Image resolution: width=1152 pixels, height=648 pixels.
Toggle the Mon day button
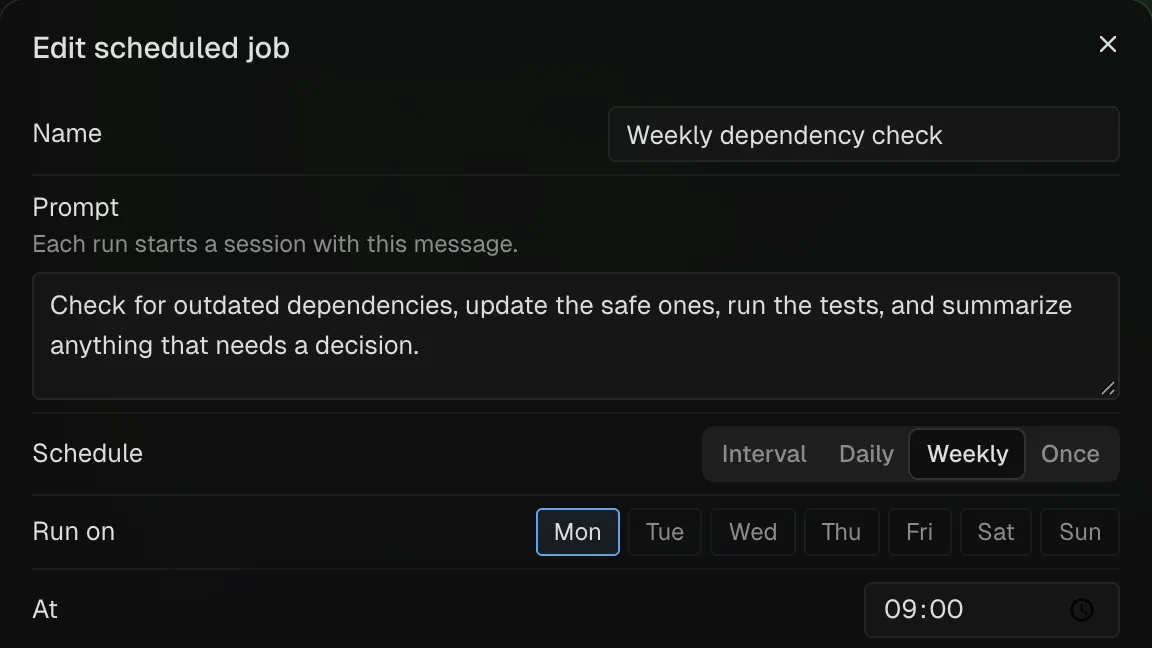click(577, 532)
